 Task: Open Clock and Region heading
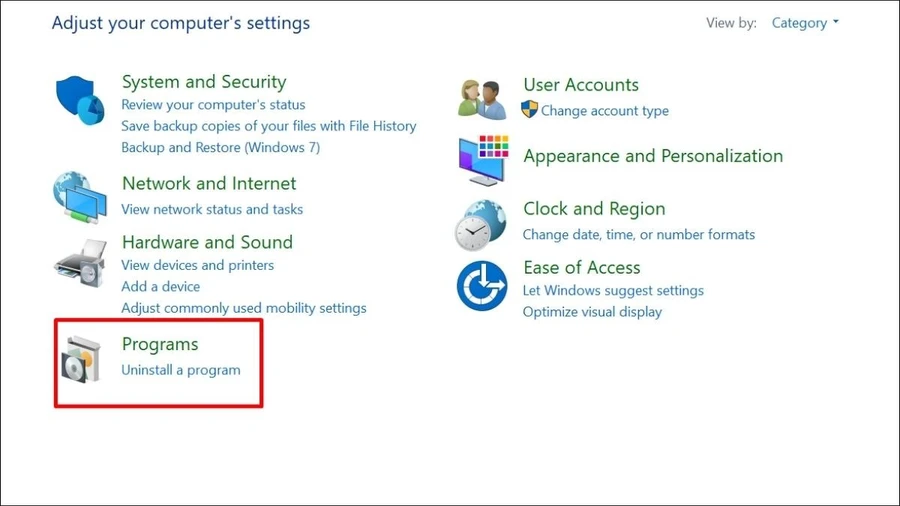tap(594, 209)
